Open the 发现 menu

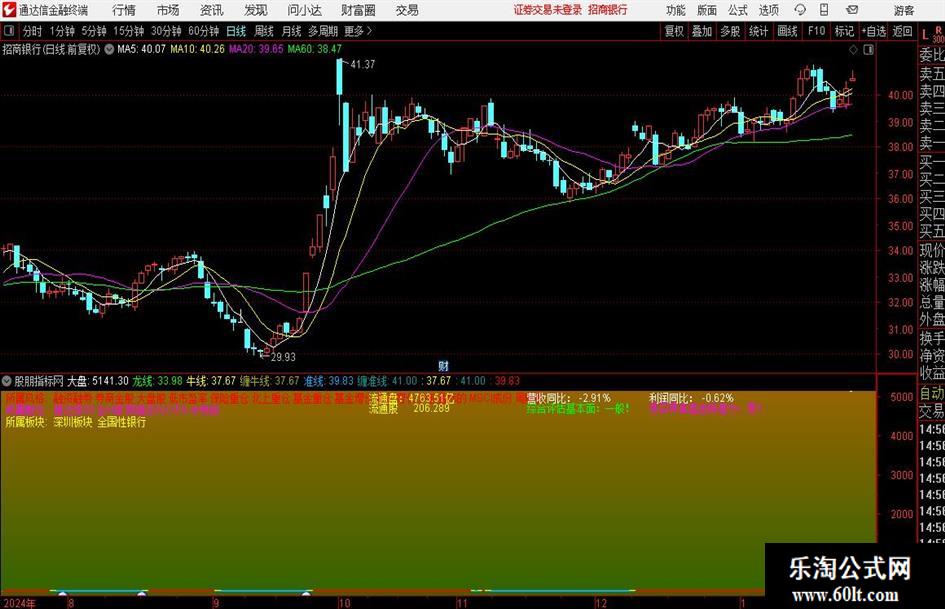tap(256, 10)
